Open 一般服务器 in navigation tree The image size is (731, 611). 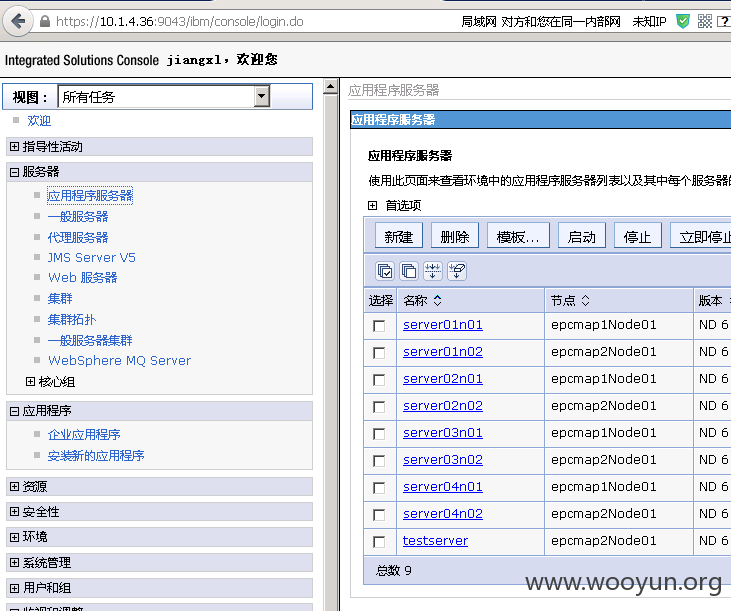coord(78,217)
